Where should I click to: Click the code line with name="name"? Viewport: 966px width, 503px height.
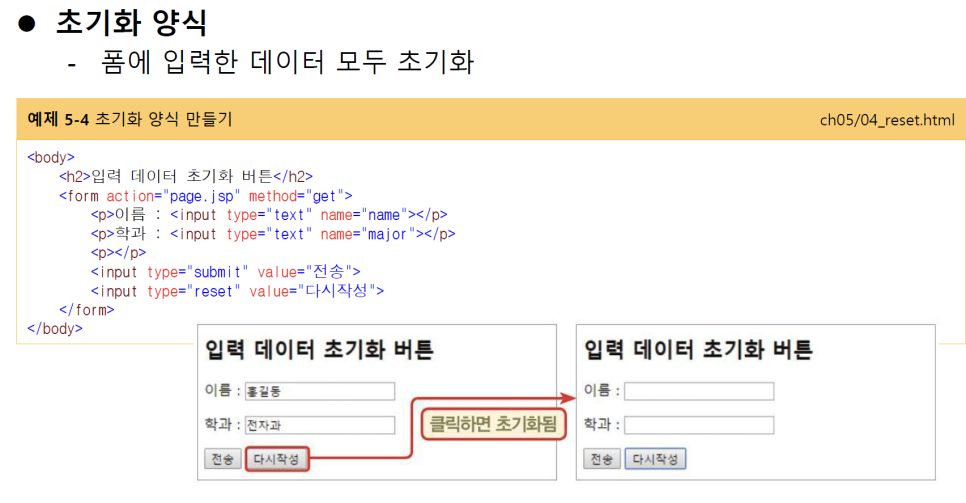coord(269,215)
